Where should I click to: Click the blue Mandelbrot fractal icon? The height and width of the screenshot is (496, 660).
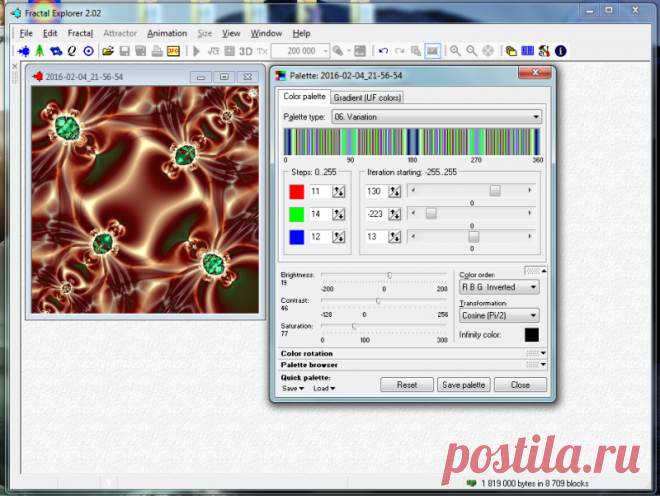[23, 50]
